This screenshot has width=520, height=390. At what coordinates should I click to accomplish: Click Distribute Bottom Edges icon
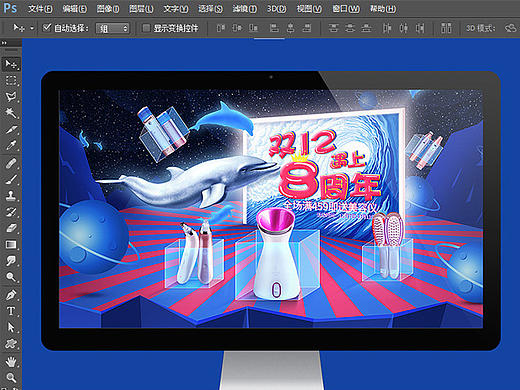point(366,28)
